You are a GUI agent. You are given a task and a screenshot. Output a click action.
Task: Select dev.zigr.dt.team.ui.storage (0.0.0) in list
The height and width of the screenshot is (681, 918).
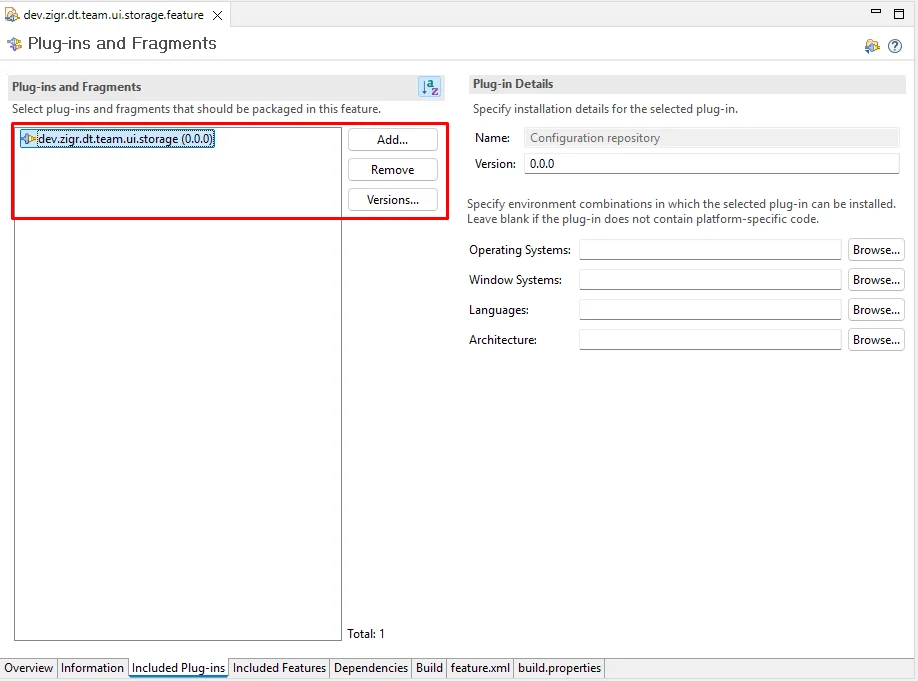click(118, 139)
